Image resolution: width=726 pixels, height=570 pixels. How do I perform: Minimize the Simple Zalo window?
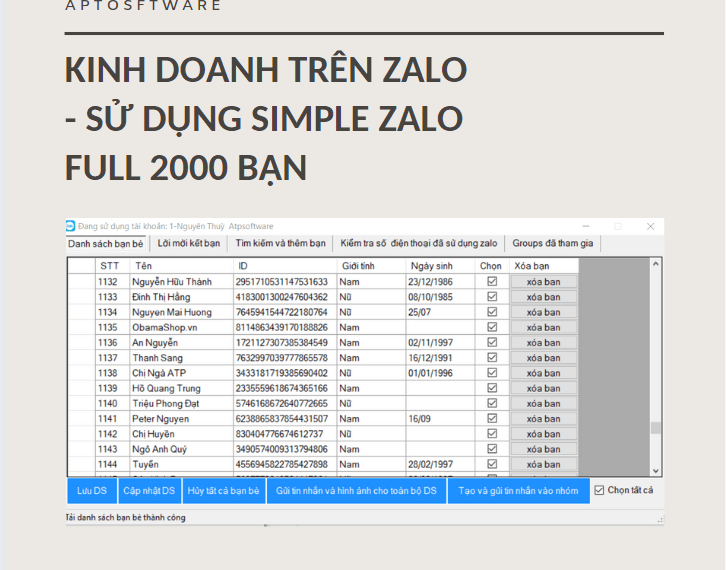[x=586, y=226]
